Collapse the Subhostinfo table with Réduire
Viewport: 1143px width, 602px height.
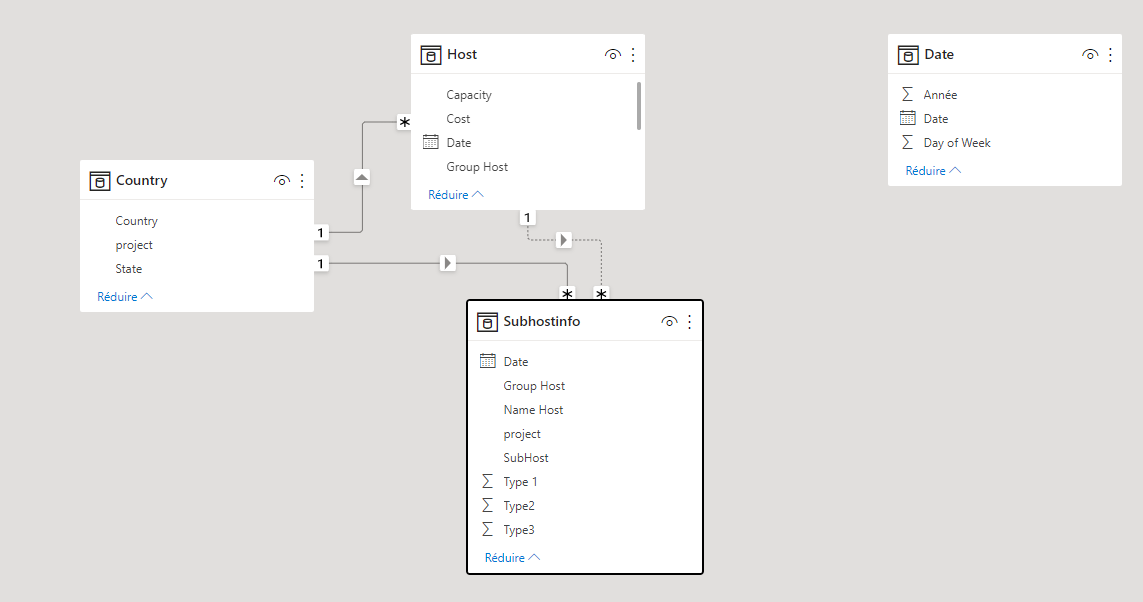[512, 558]
